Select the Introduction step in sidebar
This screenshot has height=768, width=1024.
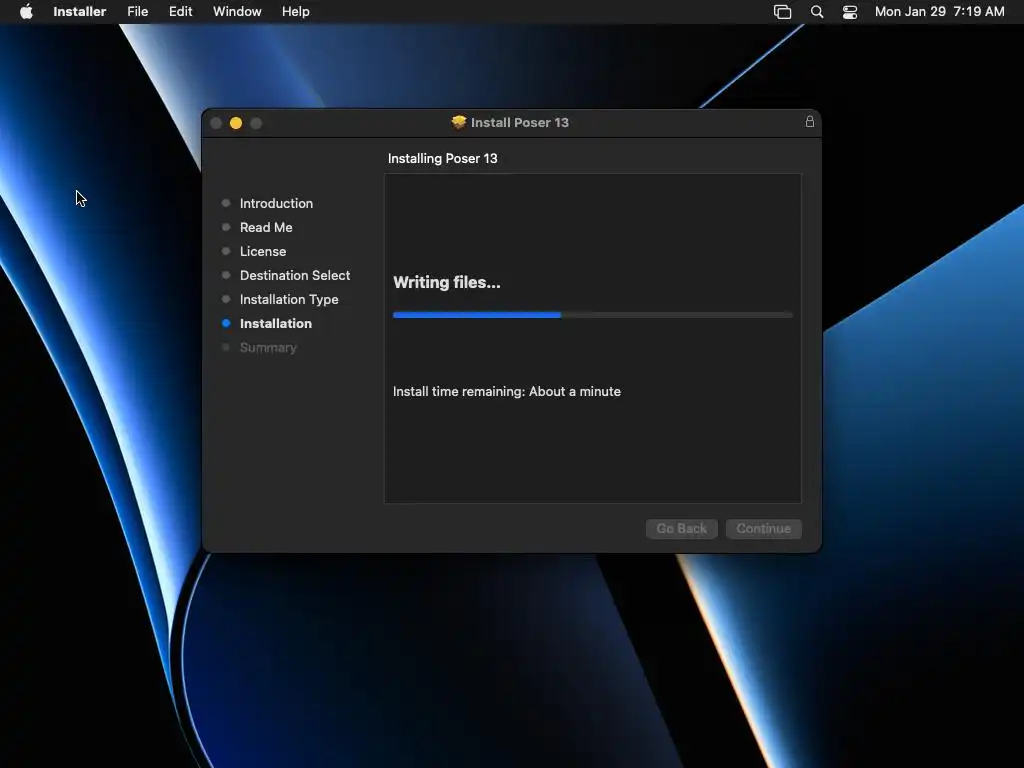click(x=276, y=203)
